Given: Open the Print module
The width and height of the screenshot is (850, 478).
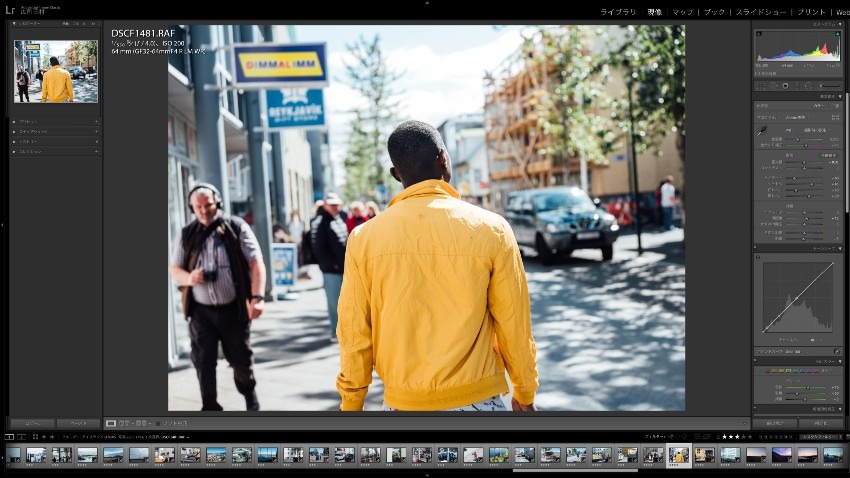Looking at the screenshot, I should point(811,12).
